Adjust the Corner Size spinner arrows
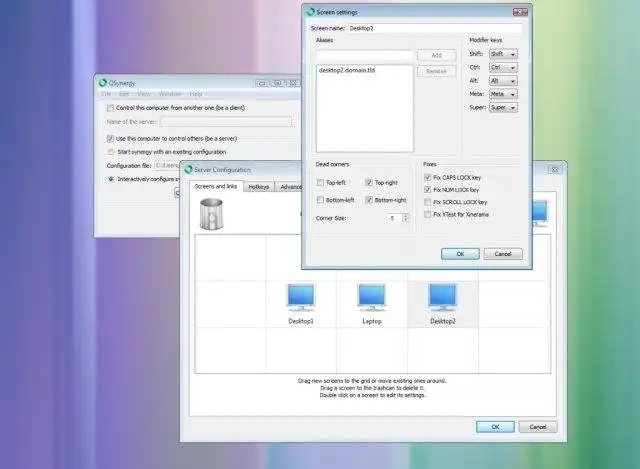Screen dimensions: 640x469 coord(406,218)
